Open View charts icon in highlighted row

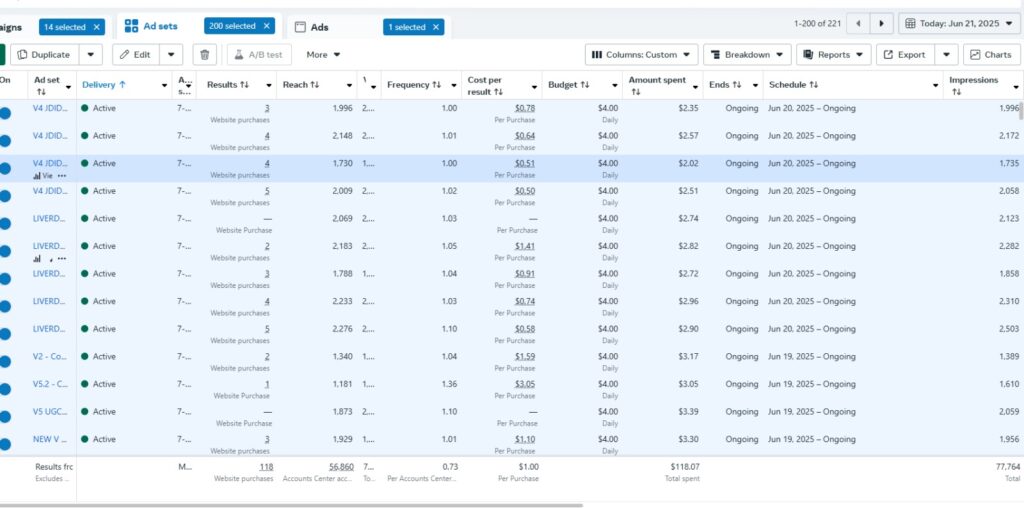pos(37,176)
